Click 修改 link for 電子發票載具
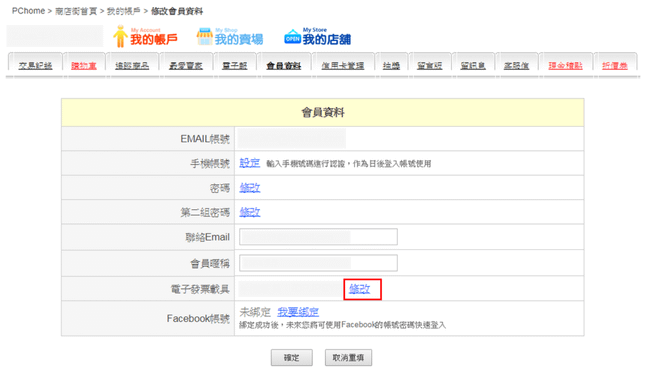The image size is (649, 376). [359, 289]
